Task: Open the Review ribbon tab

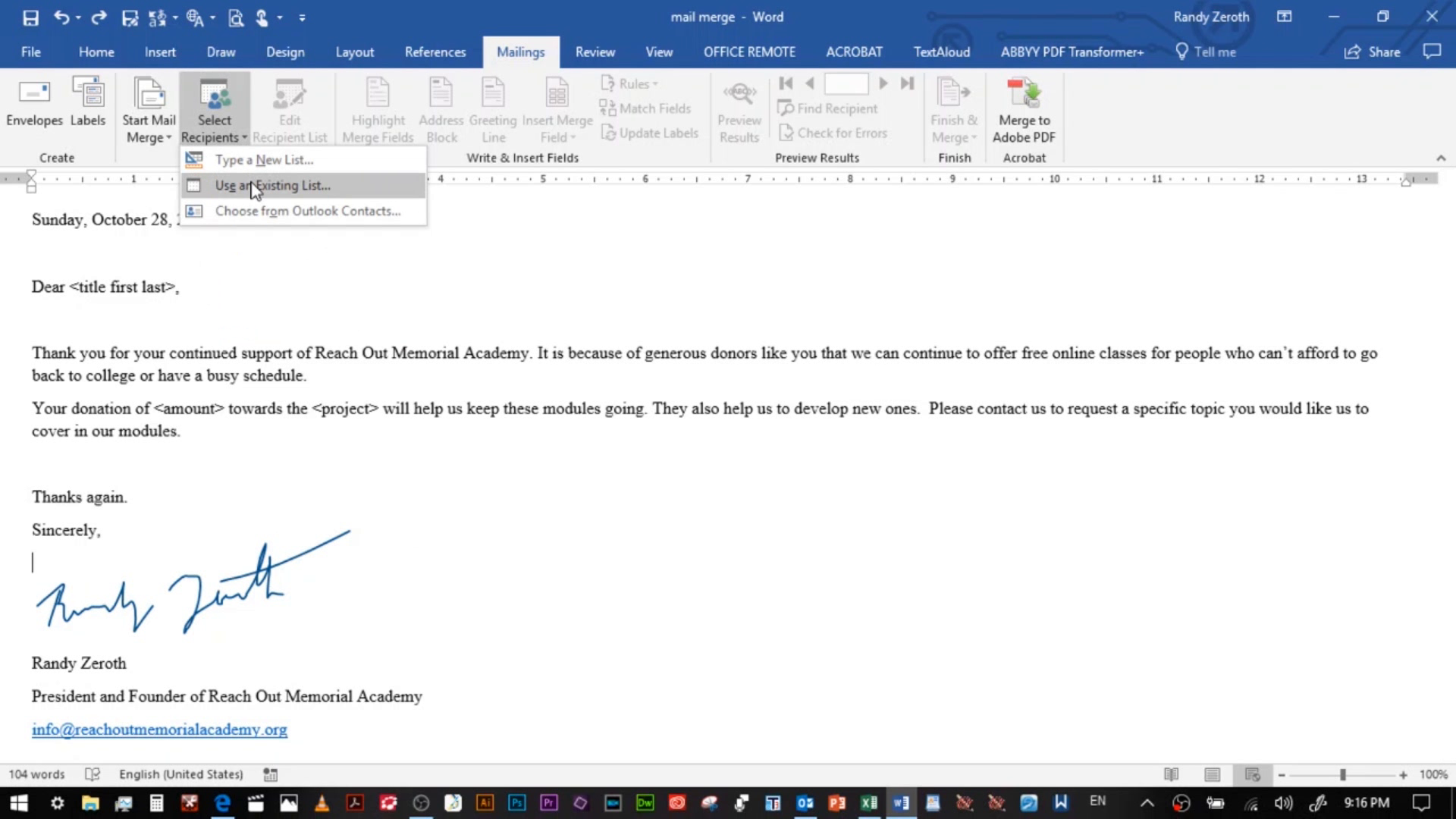Action: pos(595,52)
